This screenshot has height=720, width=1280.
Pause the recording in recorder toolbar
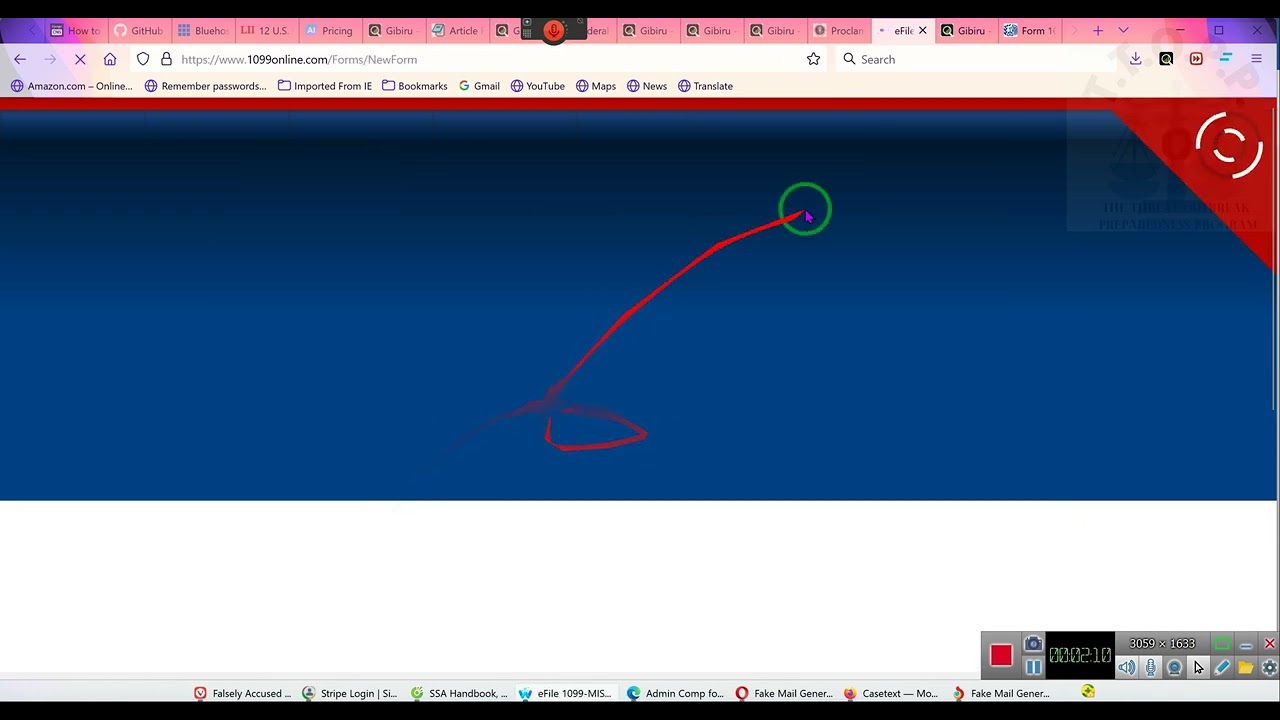point(1033,667)
